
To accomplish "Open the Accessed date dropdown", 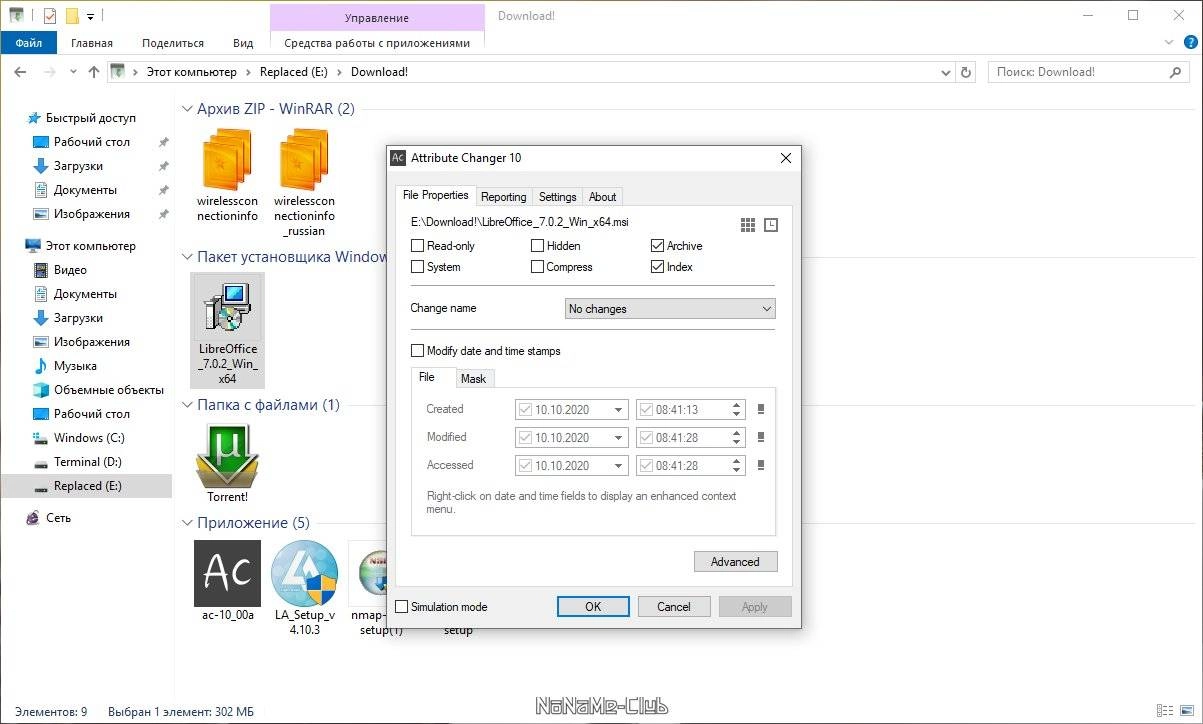I will 619,466.
